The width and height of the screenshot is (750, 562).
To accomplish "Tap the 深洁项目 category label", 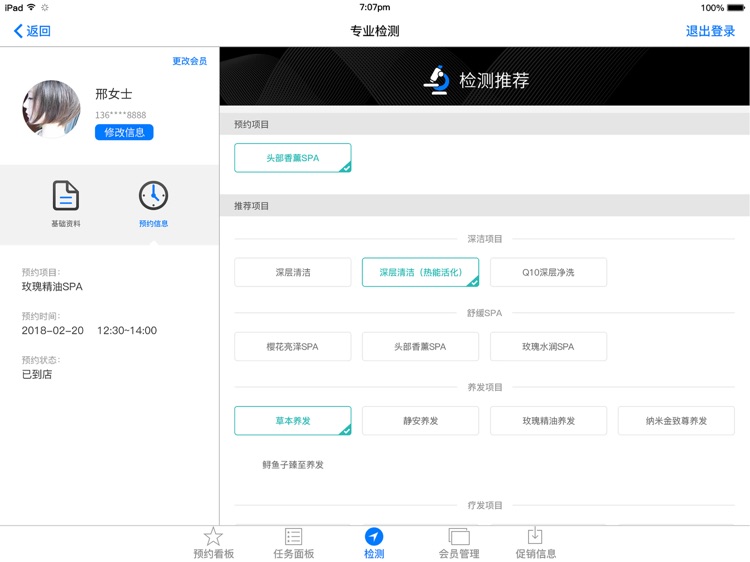I will (485, 239).
